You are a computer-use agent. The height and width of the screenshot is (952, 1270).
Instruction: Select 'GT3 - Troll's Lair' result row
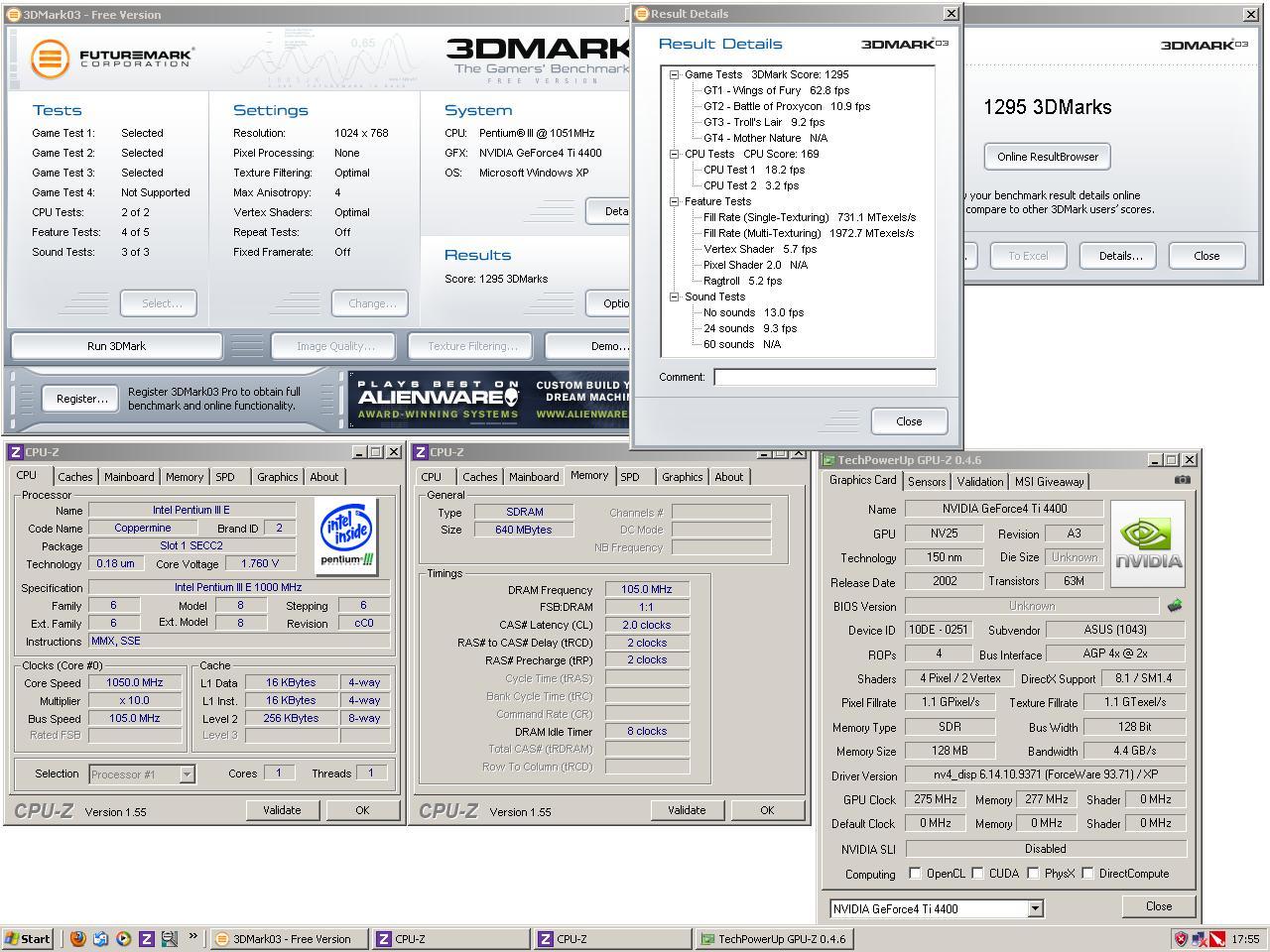[764, 122]
